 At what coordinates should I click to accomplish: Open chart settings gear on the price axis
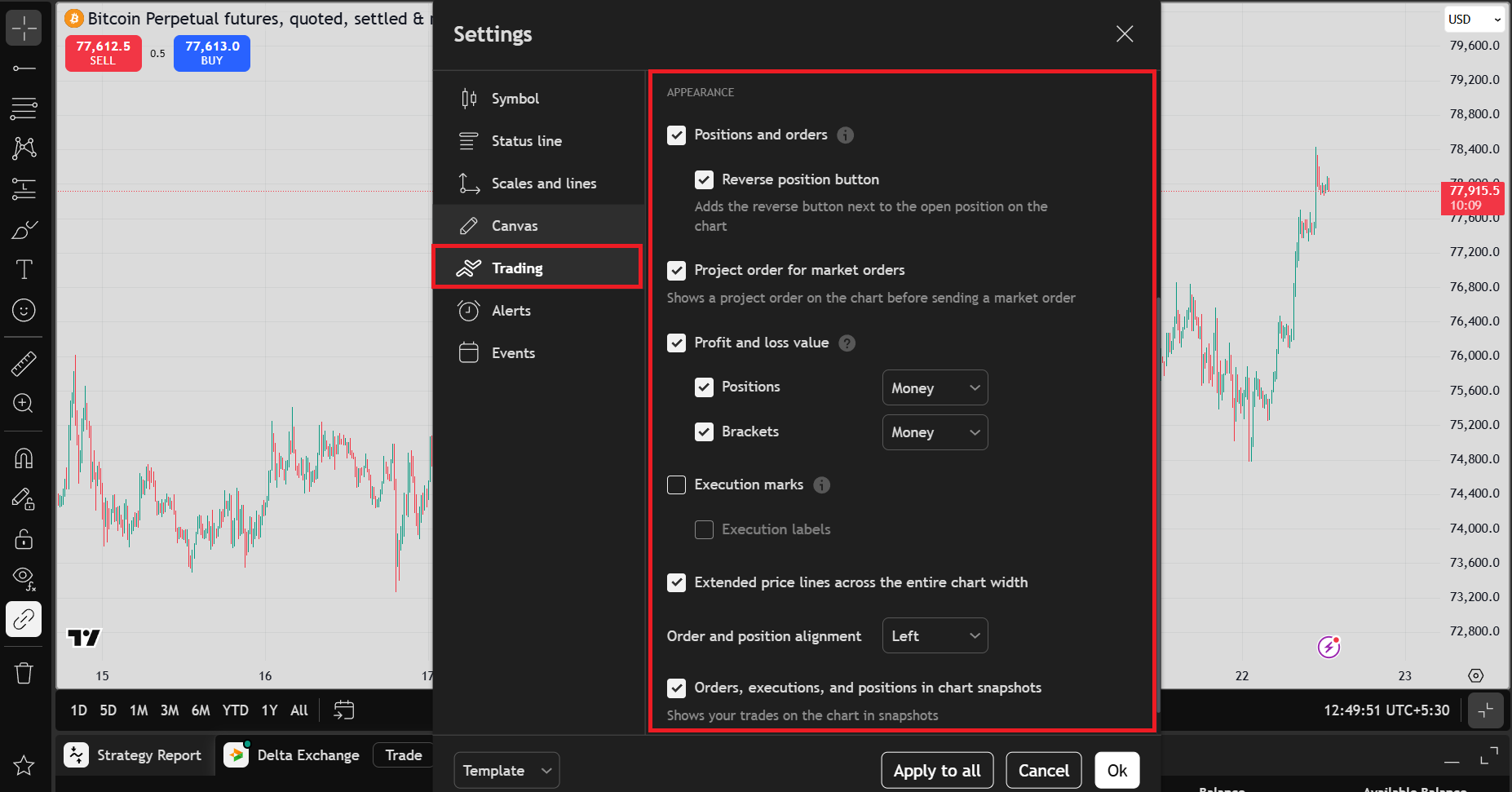tap(1475, 675)
